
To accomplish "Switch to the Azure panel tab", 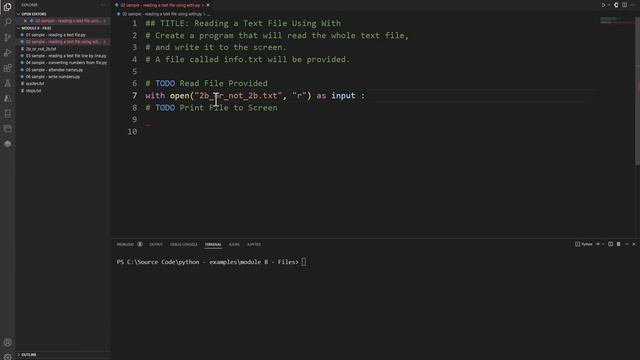I will [234, 244].
